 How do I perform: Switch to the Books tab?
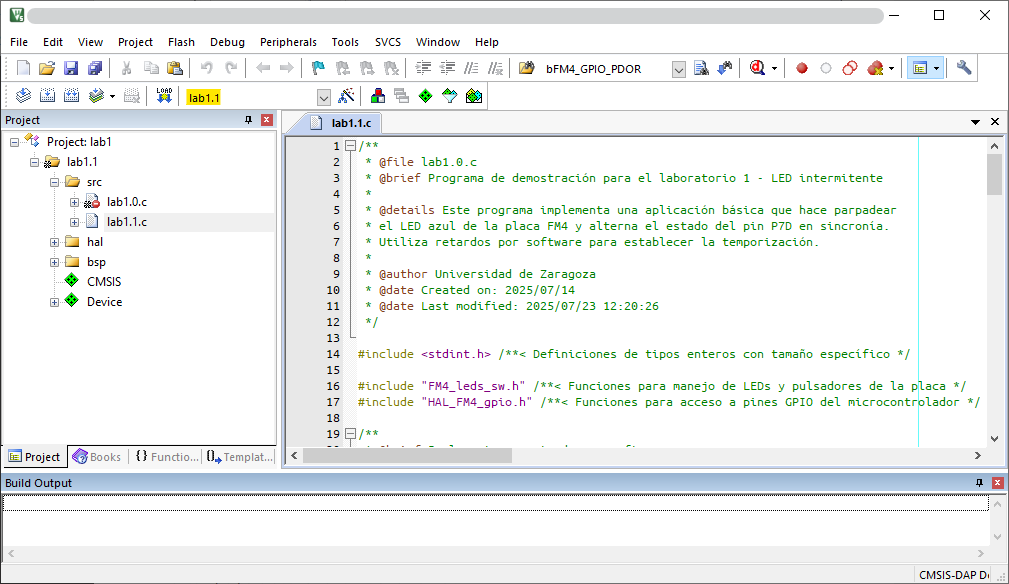pyautogui.click(x=97, y=457)
